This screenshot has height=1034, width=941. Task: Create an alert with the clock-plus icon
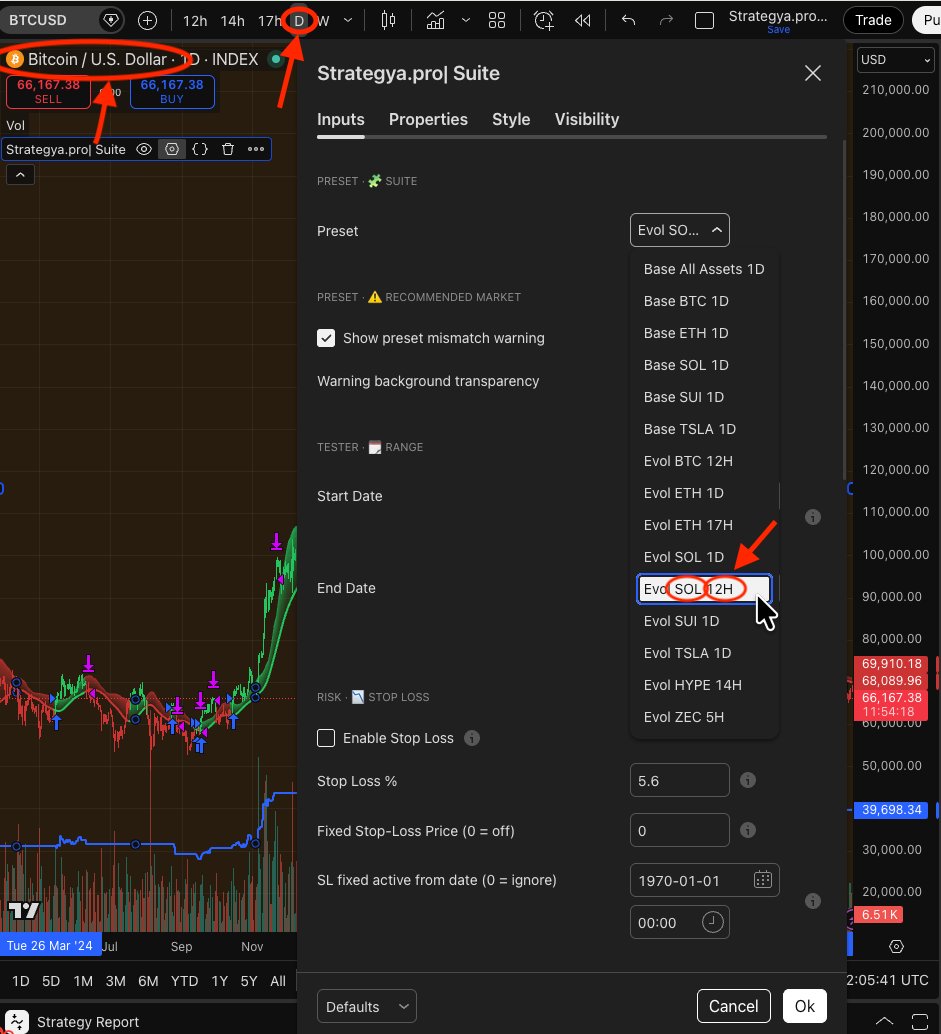pyautogui.click(x=543, y=20)
